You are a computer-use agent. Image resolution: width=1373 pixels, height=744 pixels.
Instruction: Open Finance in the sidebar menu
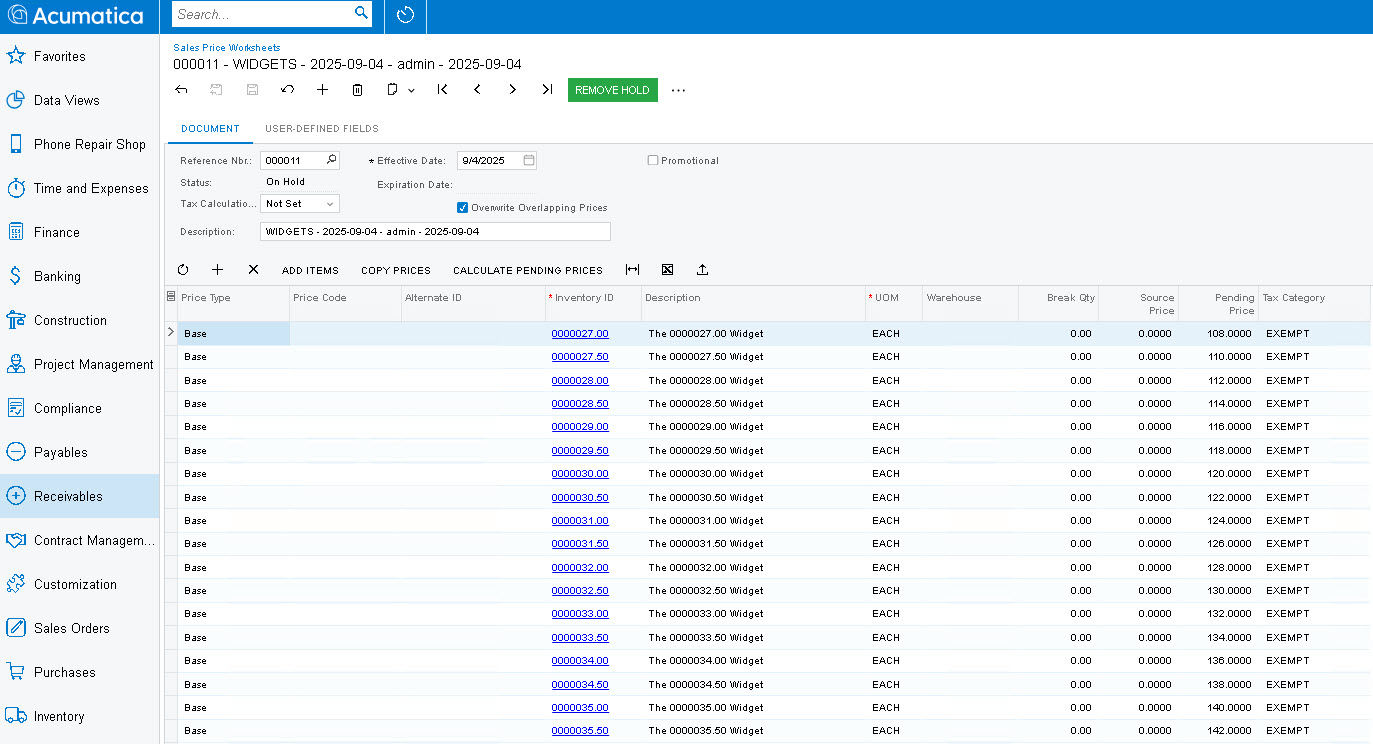(80, 232)
